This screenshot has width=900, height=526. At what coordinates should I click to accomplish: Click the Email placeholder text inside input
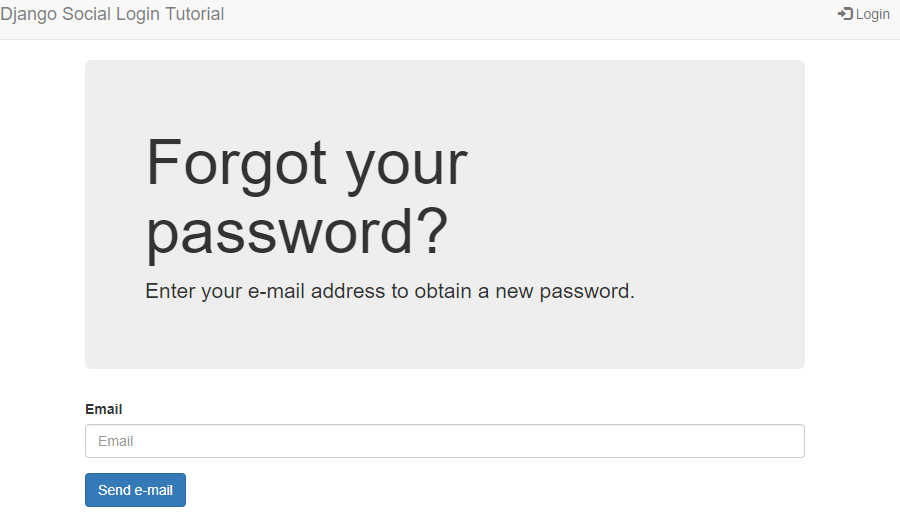coord(116,441)
